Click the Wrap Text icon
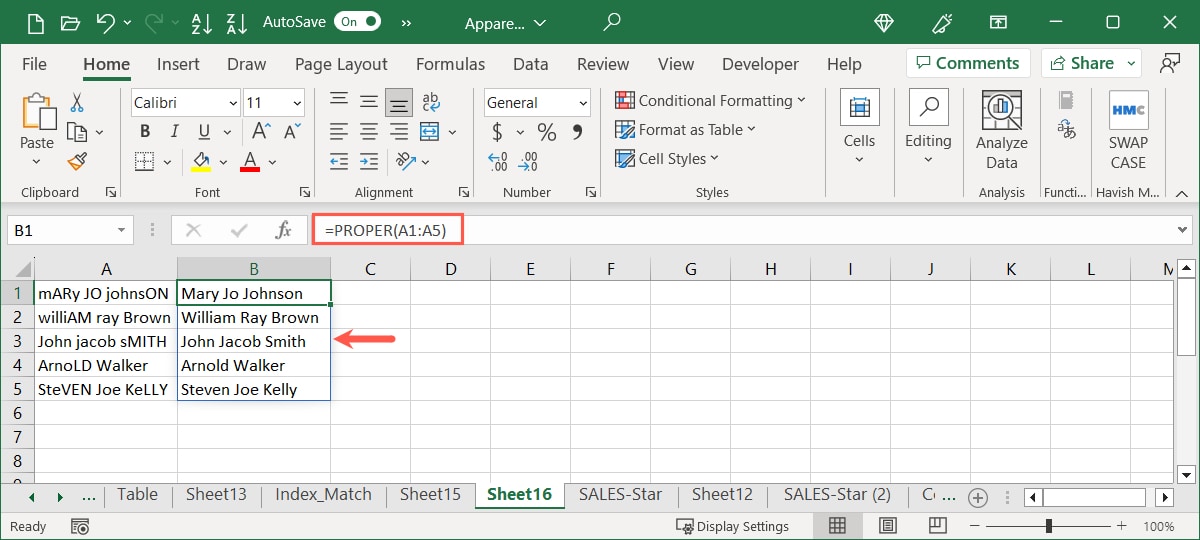Viewport: 1200px width, 540px height. 431,102
